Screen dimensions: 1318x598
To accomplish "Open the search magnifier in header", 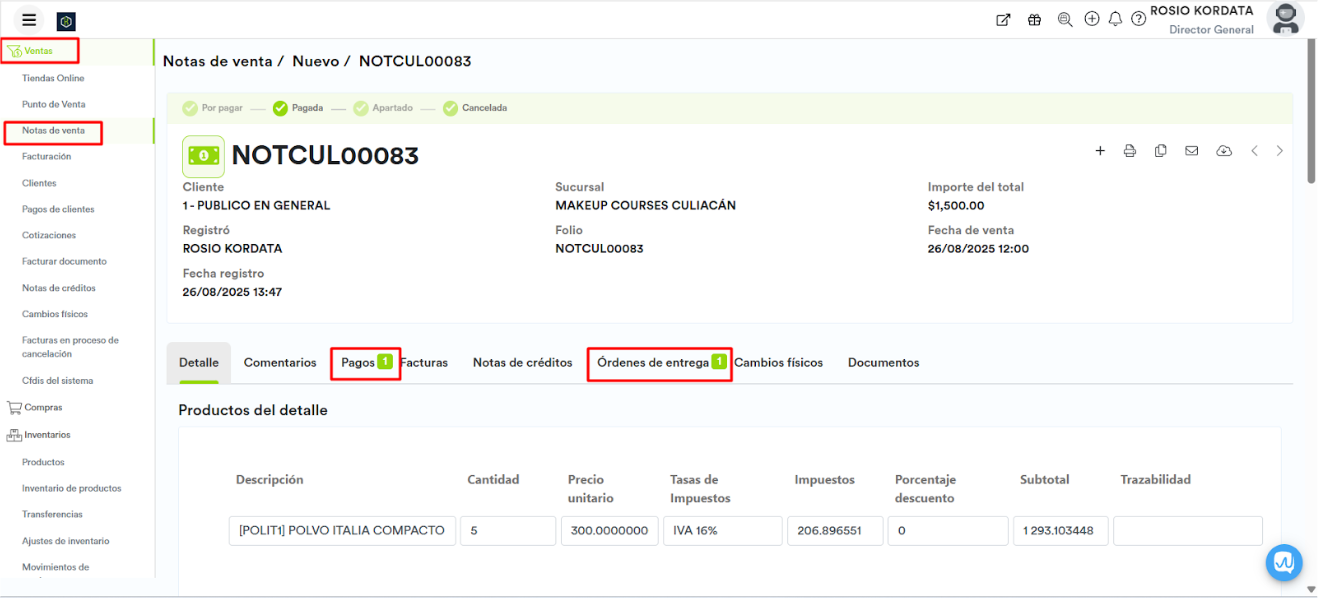I will (x=1064, y=19).
